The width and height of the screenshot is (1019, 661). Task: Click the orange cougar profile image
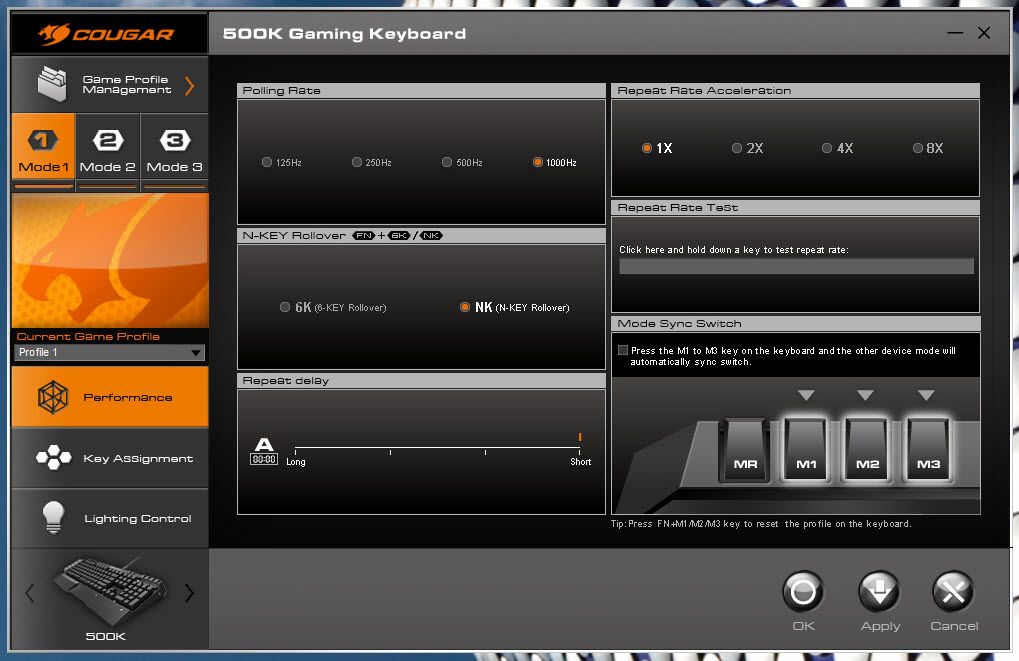pos(110,261)
